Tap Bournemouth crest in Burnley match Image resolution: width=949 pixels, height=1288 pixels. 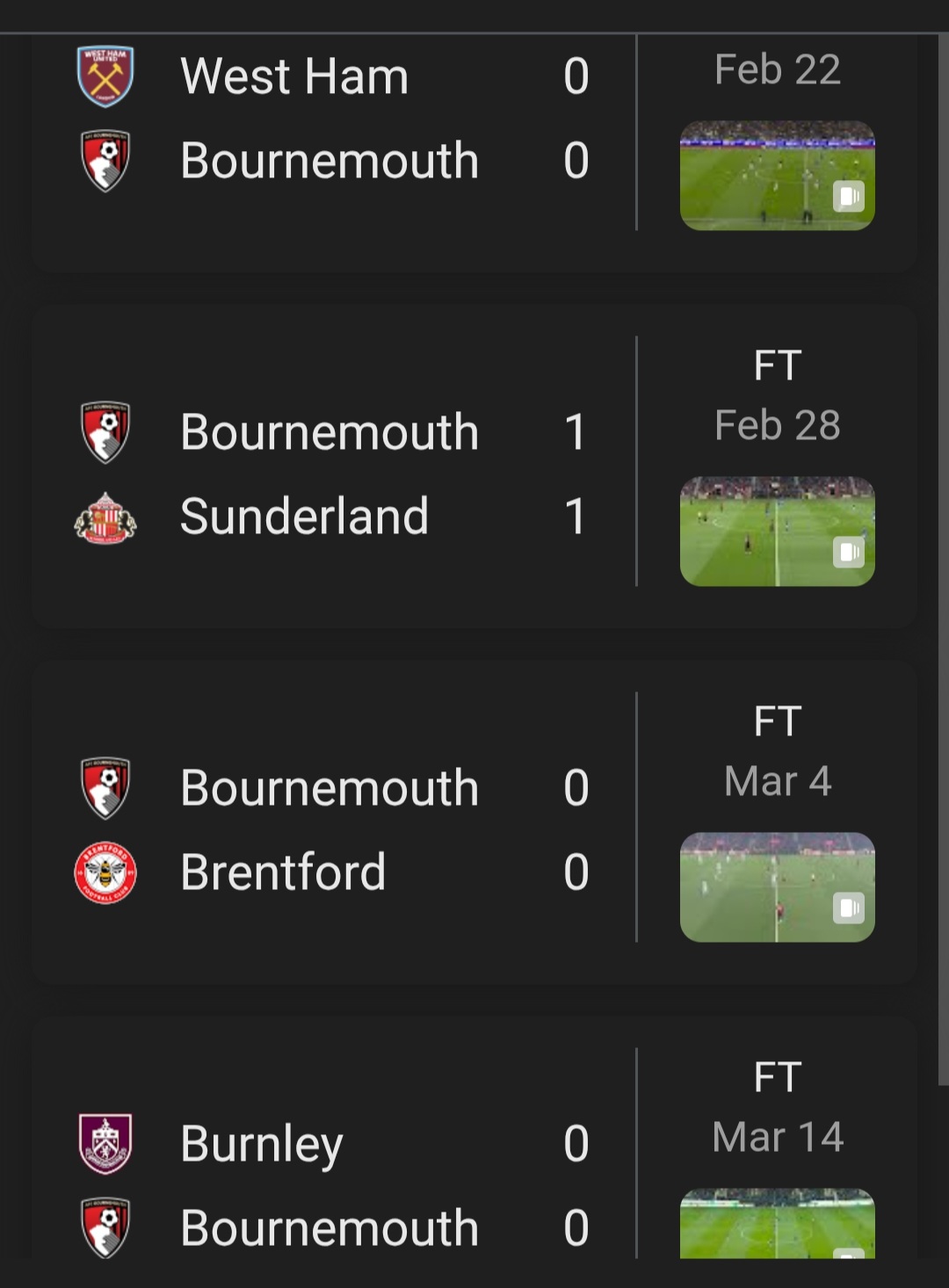click(105, 1227)
